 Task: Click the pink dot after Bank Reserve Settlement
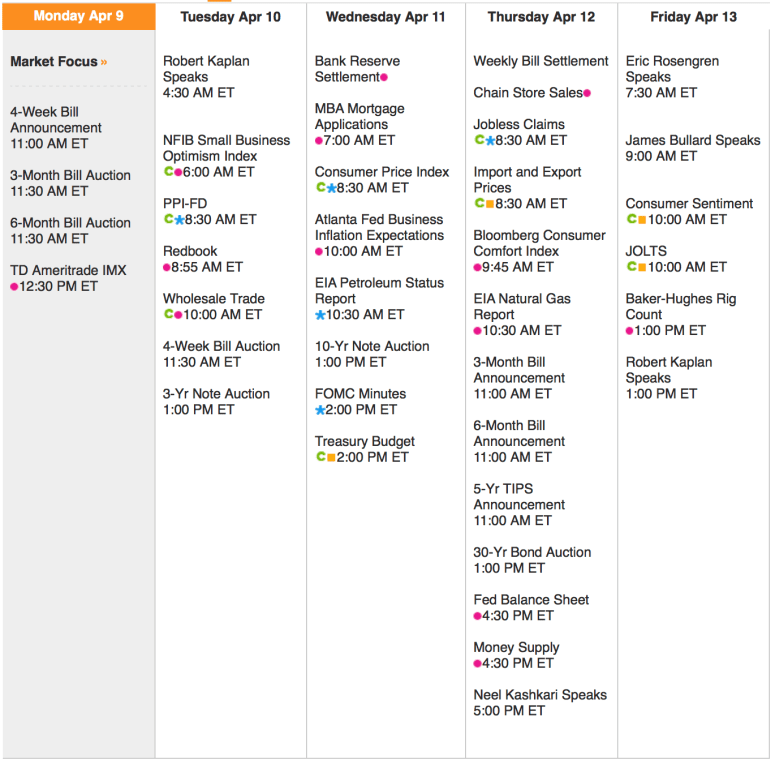point(384,77)
